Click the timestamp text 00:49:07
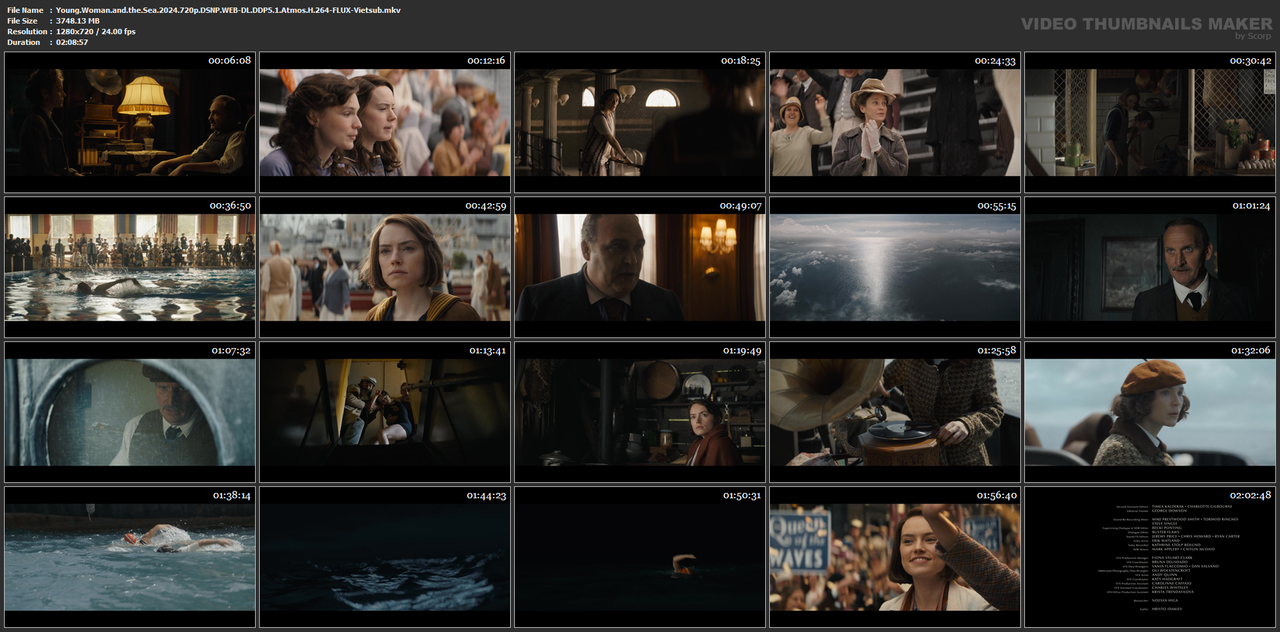Screen dimensions: 1280x632 pos(740,206)
